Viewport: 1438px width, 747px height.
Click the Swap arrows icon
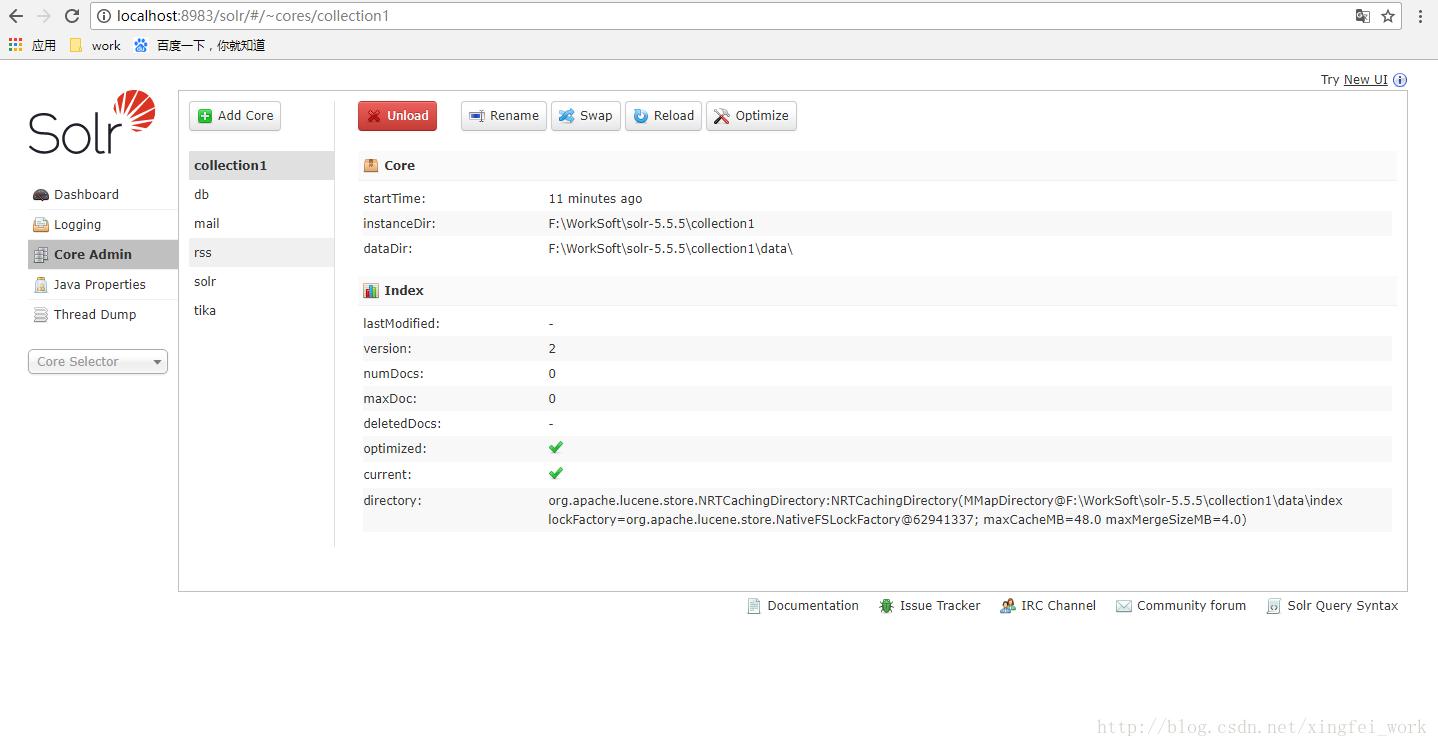point(567,116)
